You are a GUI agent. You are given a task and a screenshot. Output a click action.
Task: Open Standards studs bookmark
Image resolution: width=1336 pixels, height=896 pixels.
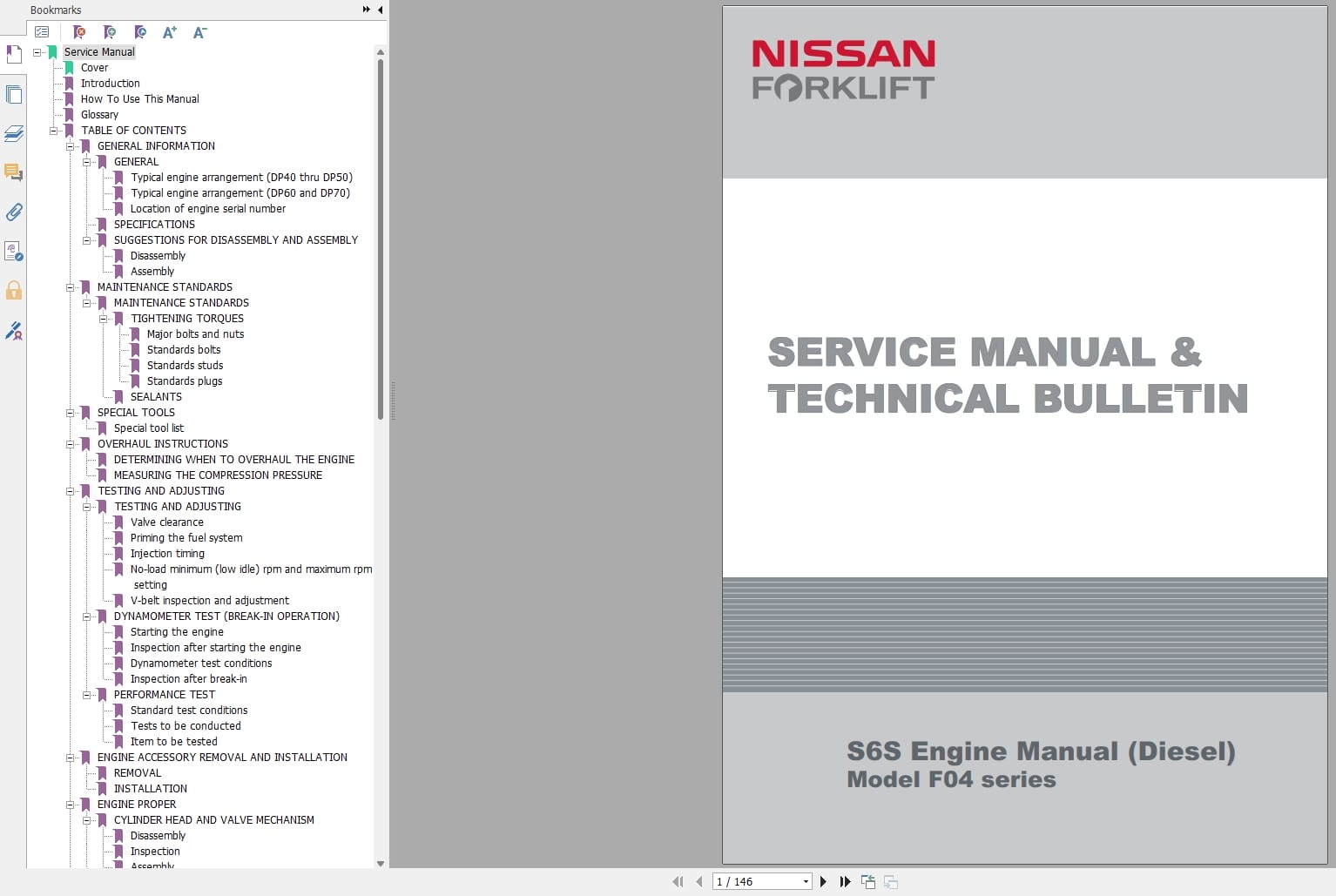[185, 366]
